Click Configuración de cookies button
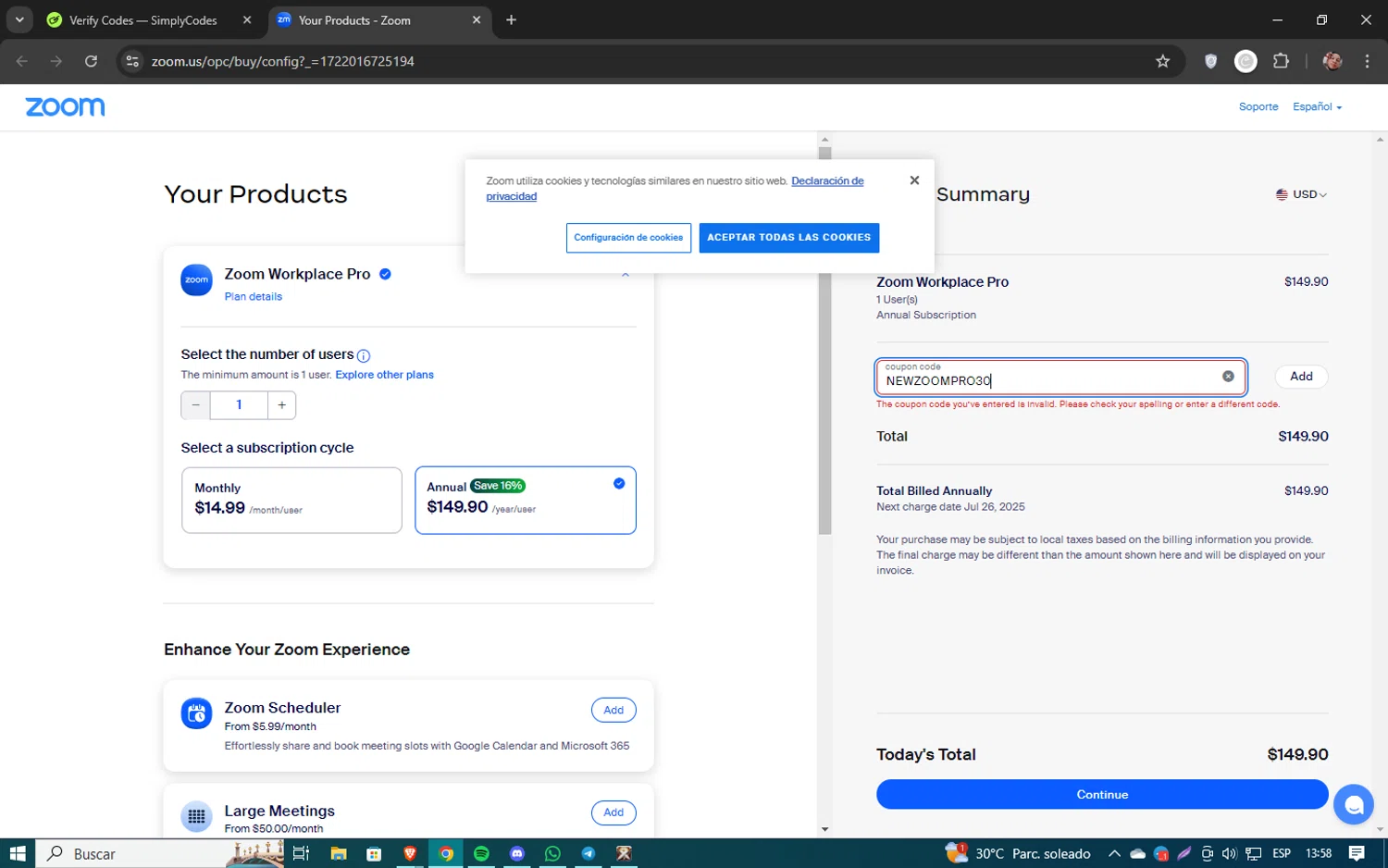 click(628, 238)
